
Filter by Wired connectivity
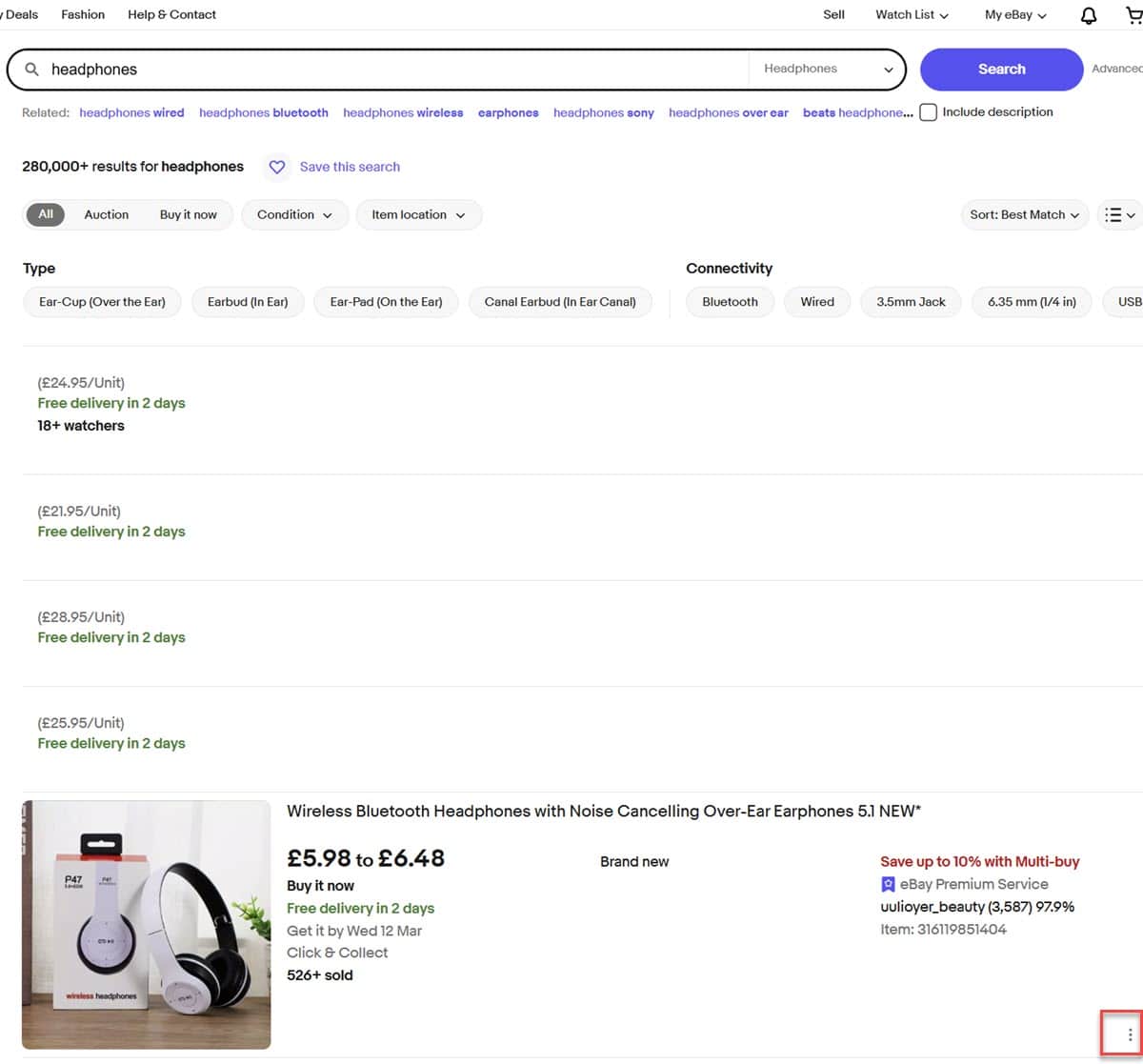[x=817, y=302]
